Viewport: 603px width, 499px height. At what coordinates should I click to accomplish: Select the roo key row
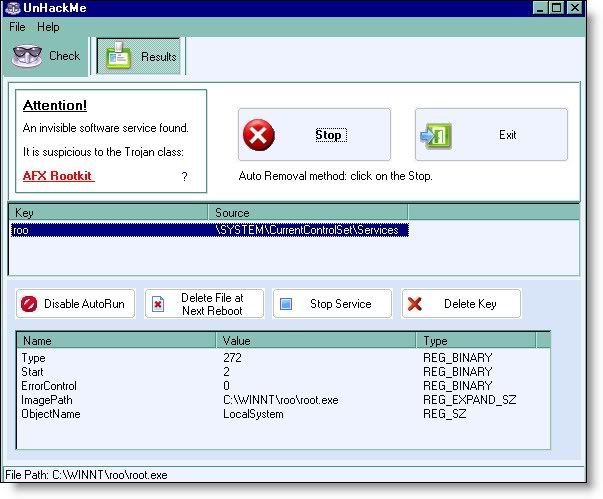click(210, 230)
